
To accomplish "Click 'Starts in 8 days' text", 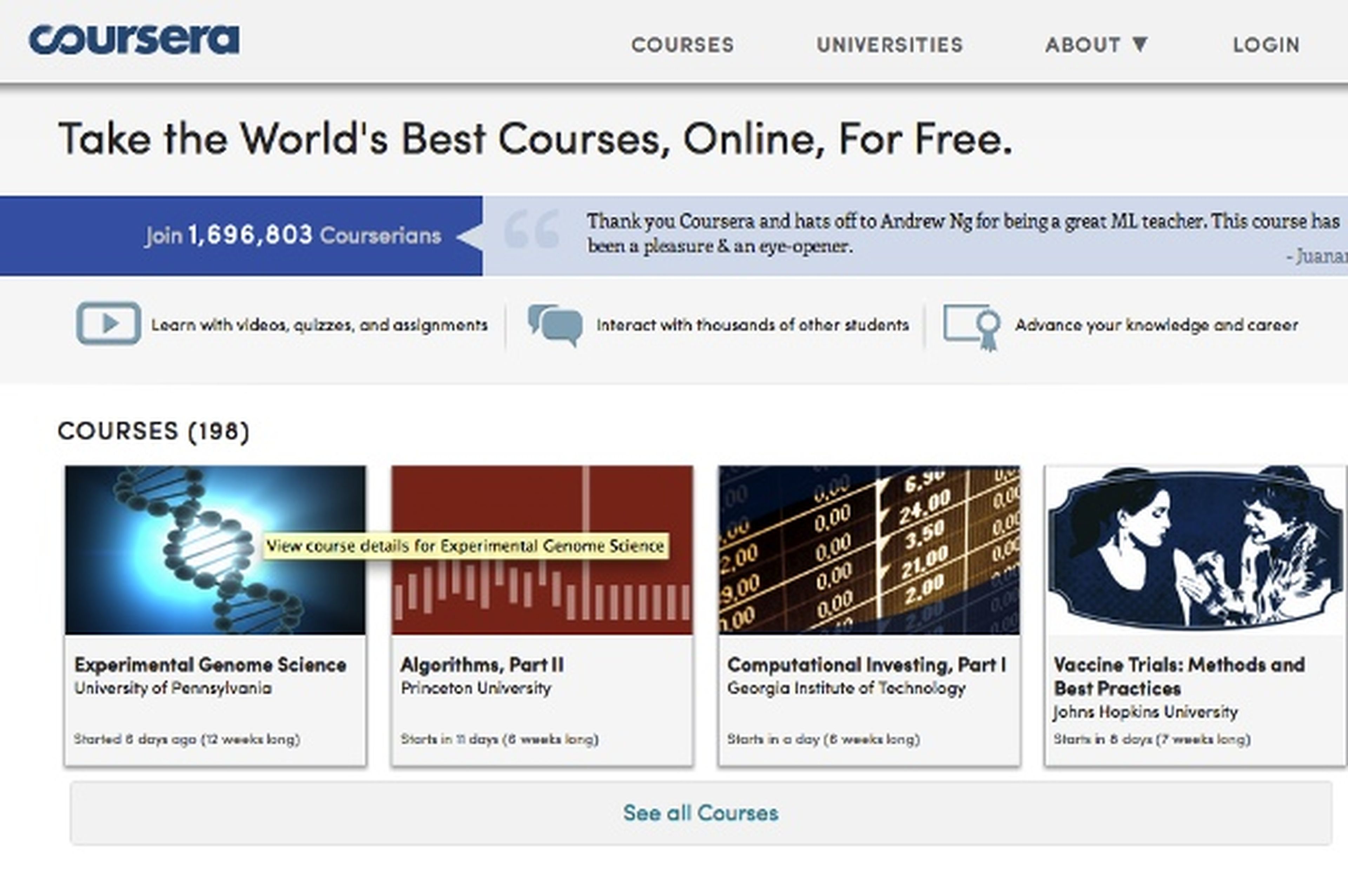I will pyautogui.click(x=1152, y=739).
